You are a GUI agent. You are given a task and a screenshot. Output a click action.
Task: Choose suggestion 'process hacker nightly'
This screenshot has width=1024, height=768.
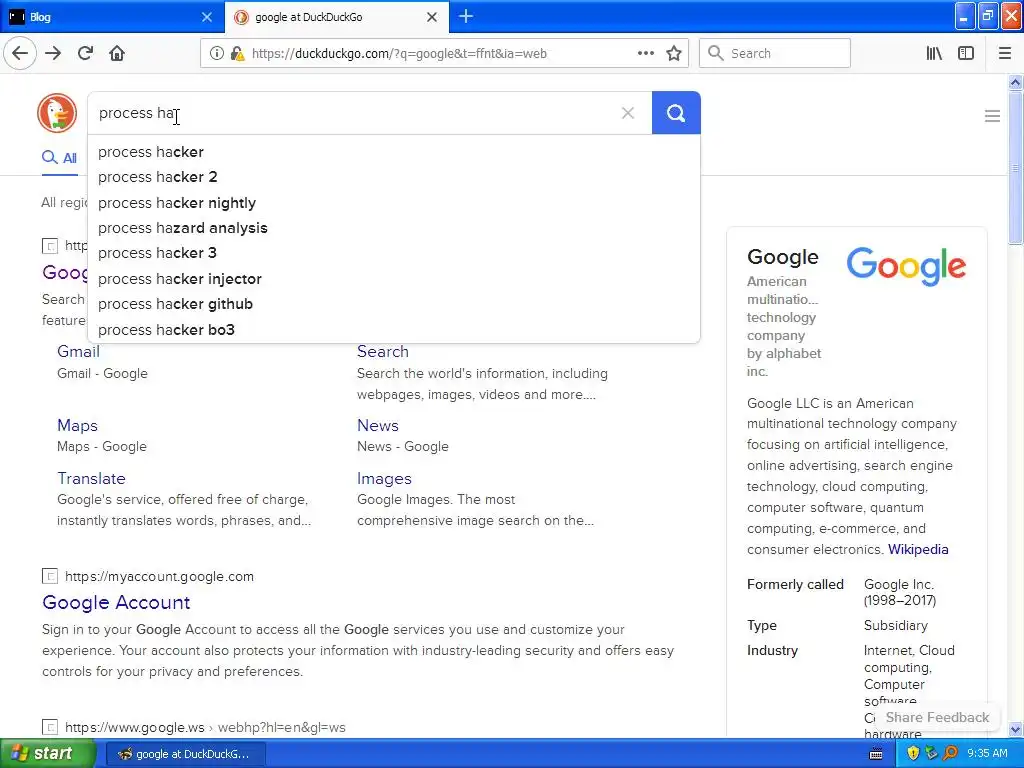[394, 202]
